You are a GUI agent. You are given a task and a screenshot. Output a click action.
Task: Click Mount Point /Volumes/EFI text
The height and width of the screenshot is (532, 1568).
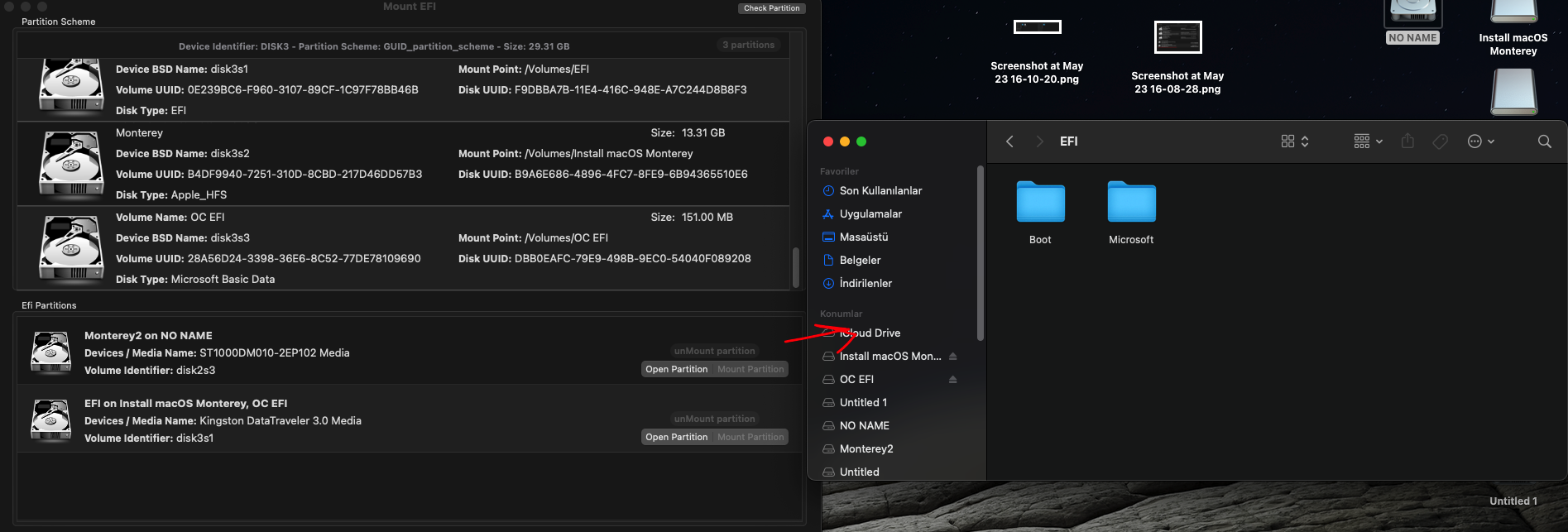(524, 69)
